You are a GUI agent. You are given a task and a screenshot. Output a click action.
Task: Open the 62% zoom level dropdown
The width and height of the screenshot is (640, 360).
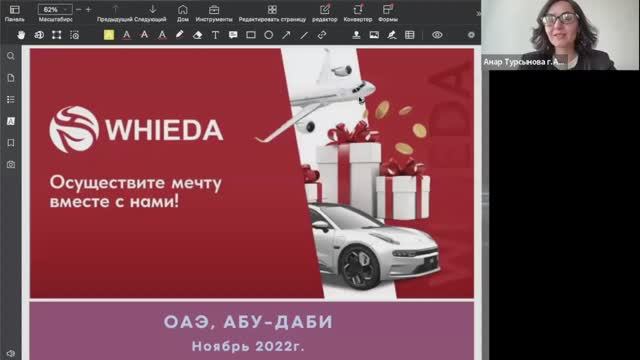pyautogui.click(x=55, y=9)
